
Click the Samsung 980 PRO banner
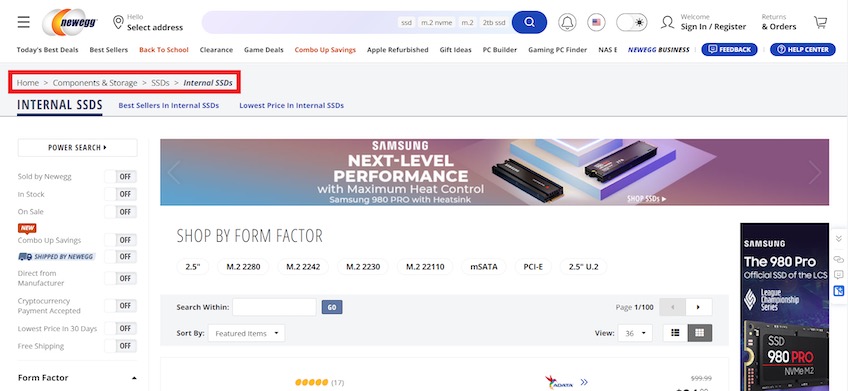[494, 172]
